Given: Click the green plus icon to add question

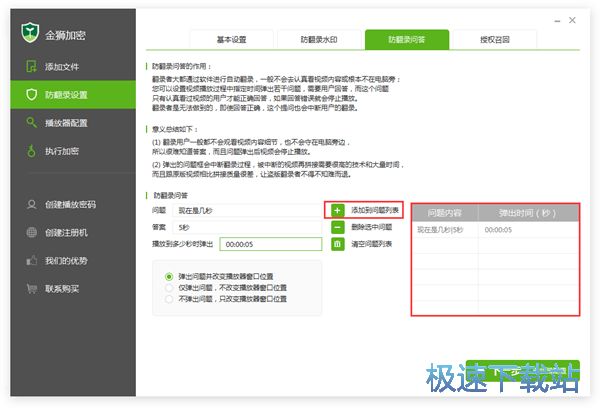Looking at the screenshot, I should click(337, 210).
